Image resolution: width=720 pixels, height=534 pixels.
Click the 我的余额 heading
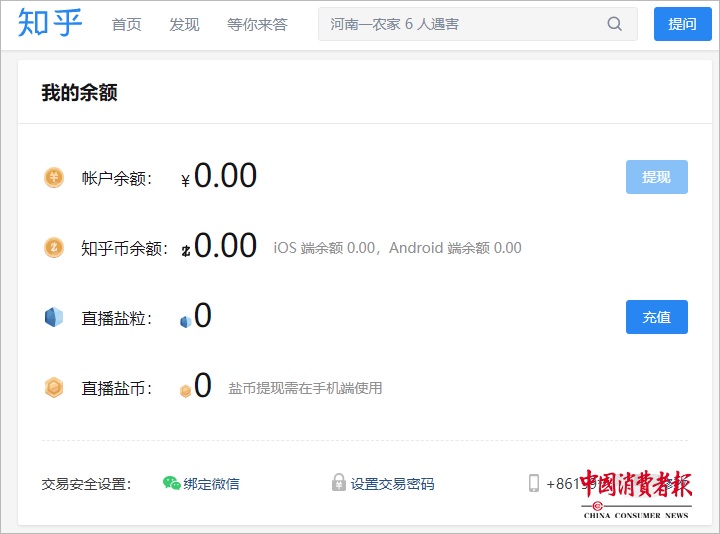(x=79, y=93)
